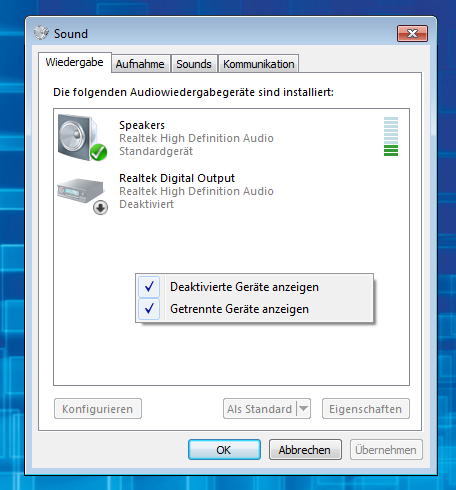Open the Sounds tab
Viewport: 456px width, 490px height.
tap(194, 64)
